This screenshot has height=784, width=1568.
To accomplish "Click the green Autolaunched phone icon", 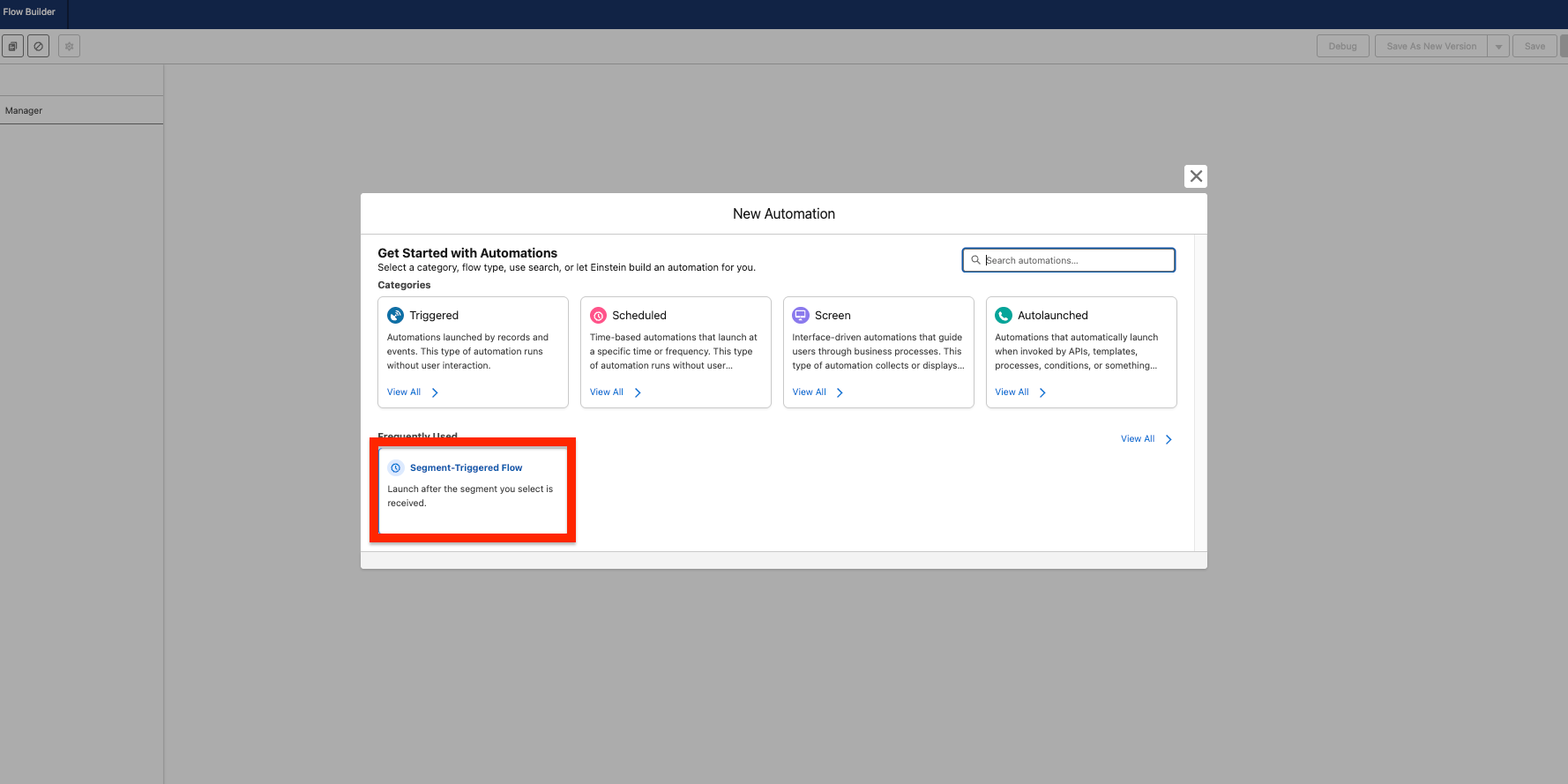I will pyautogui.click(x=1004, y=316).
